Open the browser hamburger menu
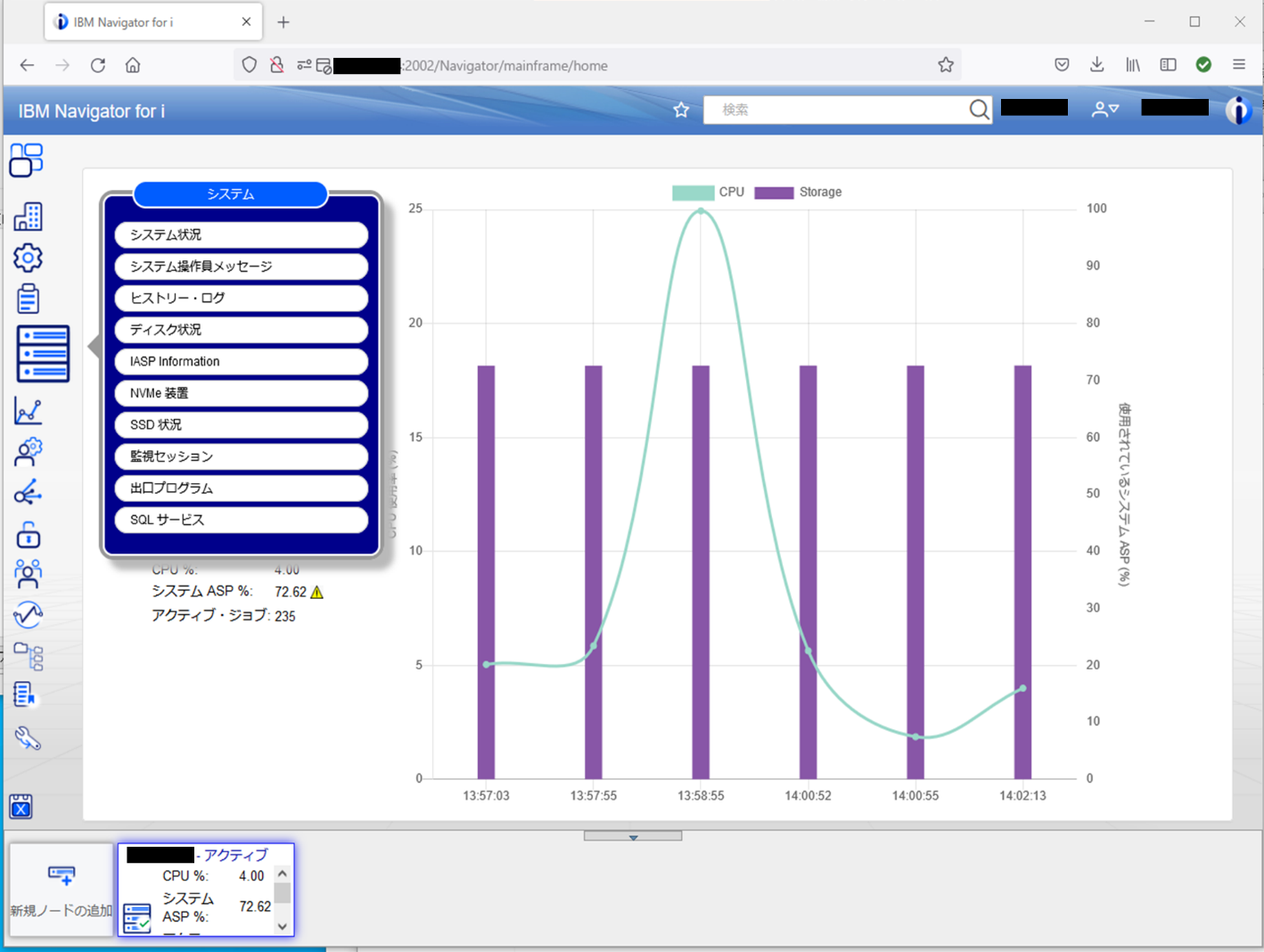Viewport: 1264px width, 952px height. (x=1239, y=65)
